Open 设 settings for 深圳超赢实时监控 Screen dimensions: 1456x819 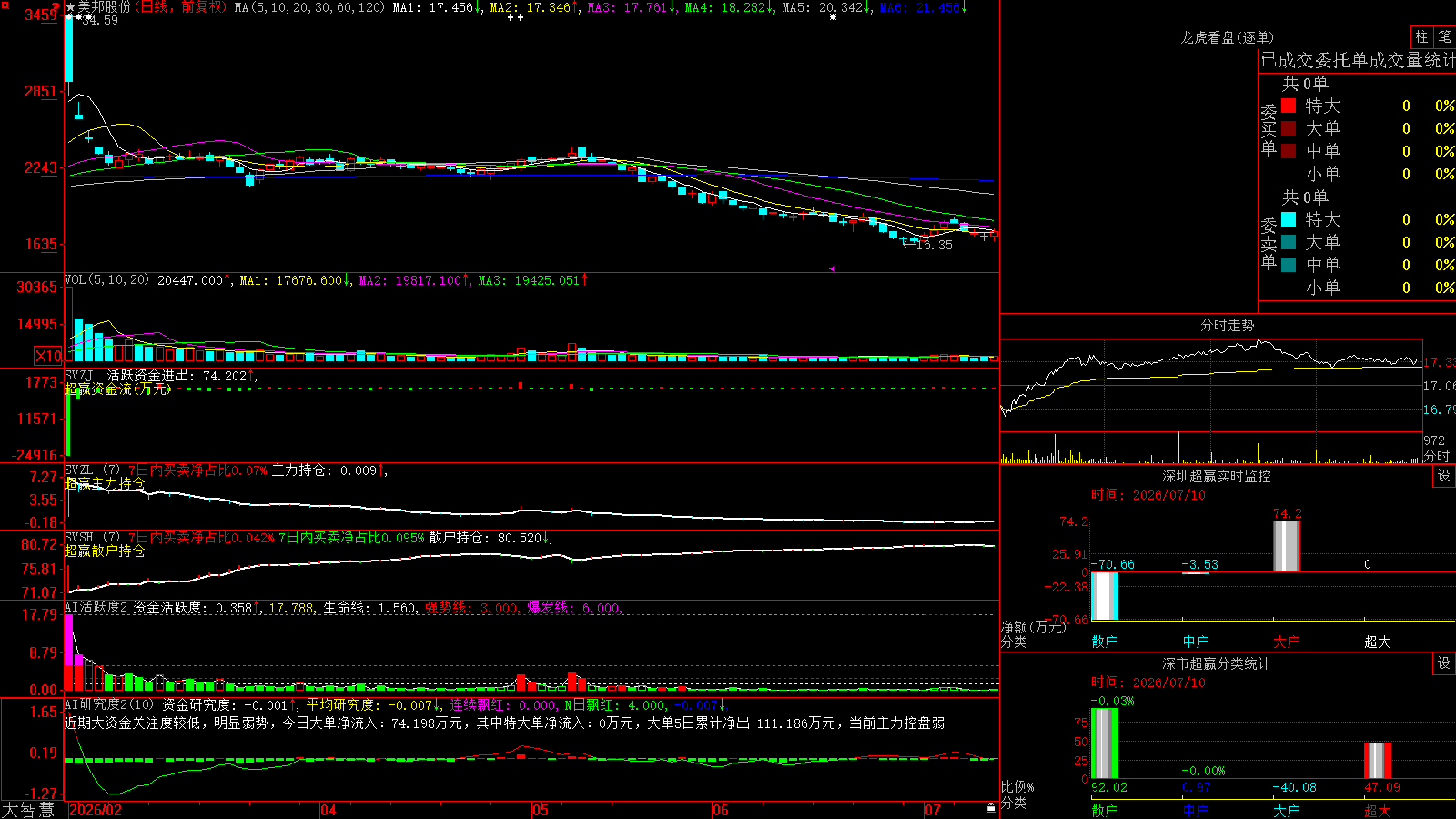click(x=1444, y=476)
